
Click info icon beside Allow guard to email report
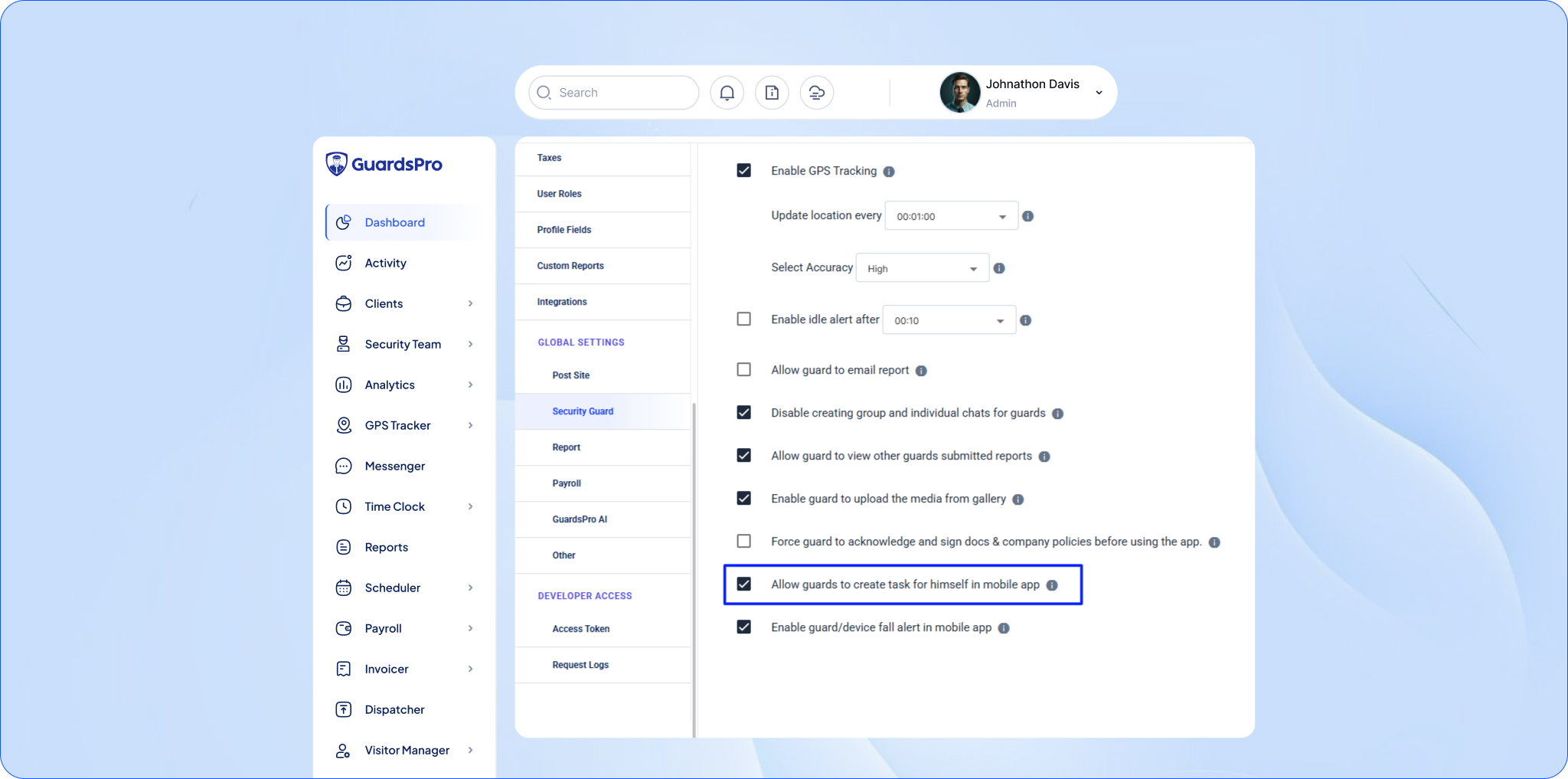point(922,371)
